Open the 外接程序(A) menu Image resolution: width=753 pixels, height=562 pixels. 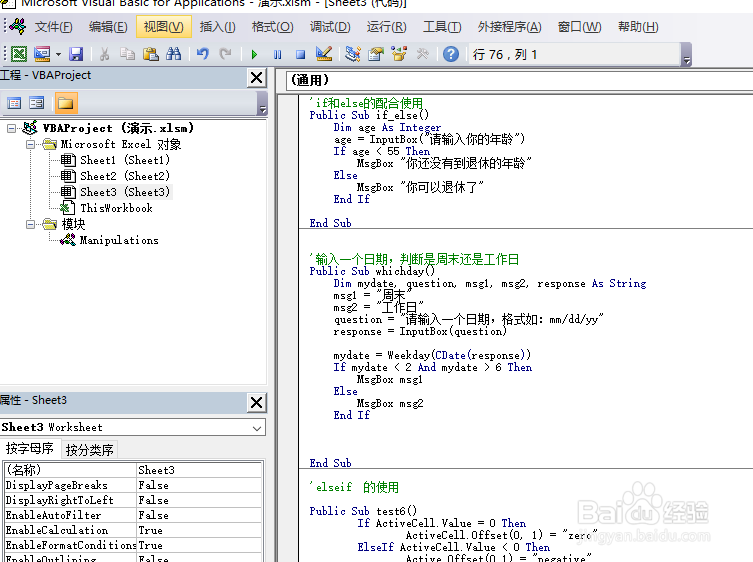(x=510, y=27)
